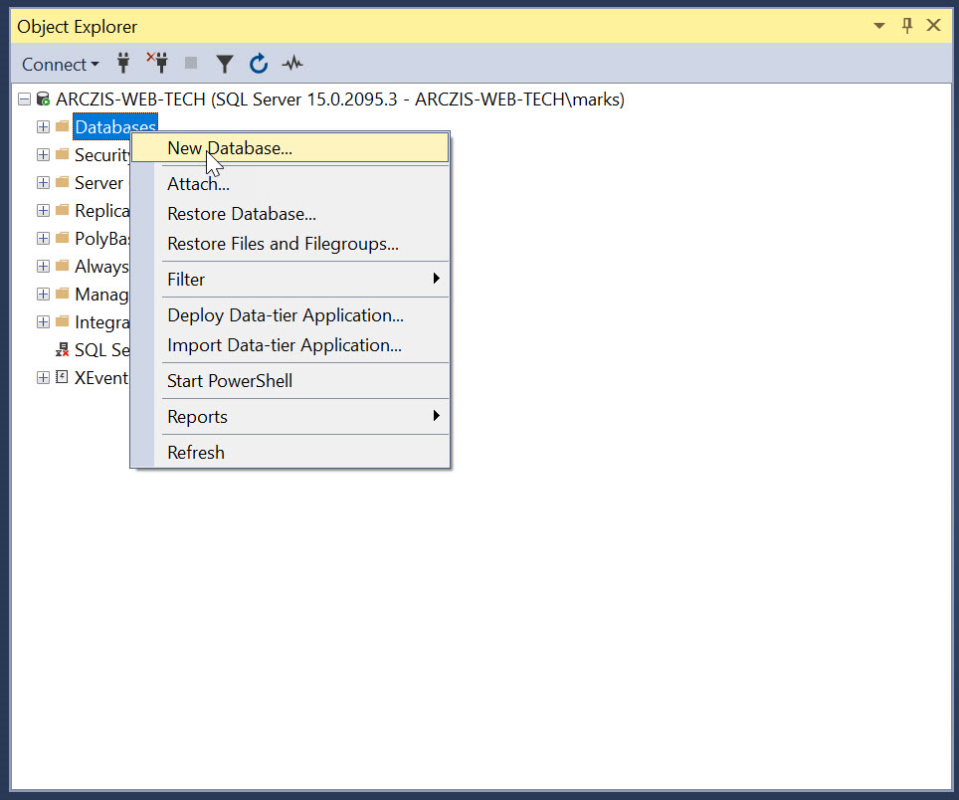The width and height of the screenshot is (959, 800).
Task: Click the Management folder icon
Action: (62, 294)
